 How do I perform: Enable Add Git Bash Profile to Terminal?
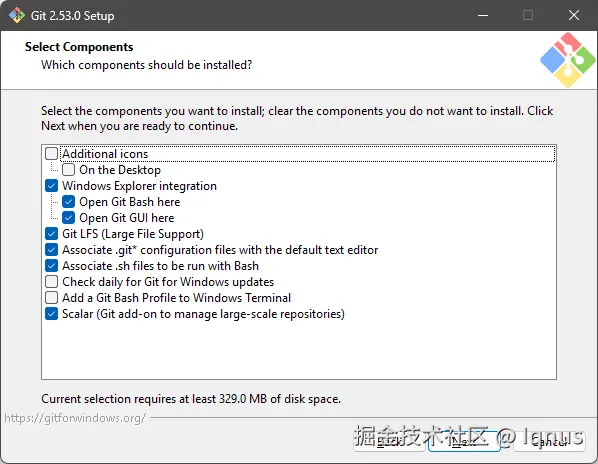click(51, 298)
